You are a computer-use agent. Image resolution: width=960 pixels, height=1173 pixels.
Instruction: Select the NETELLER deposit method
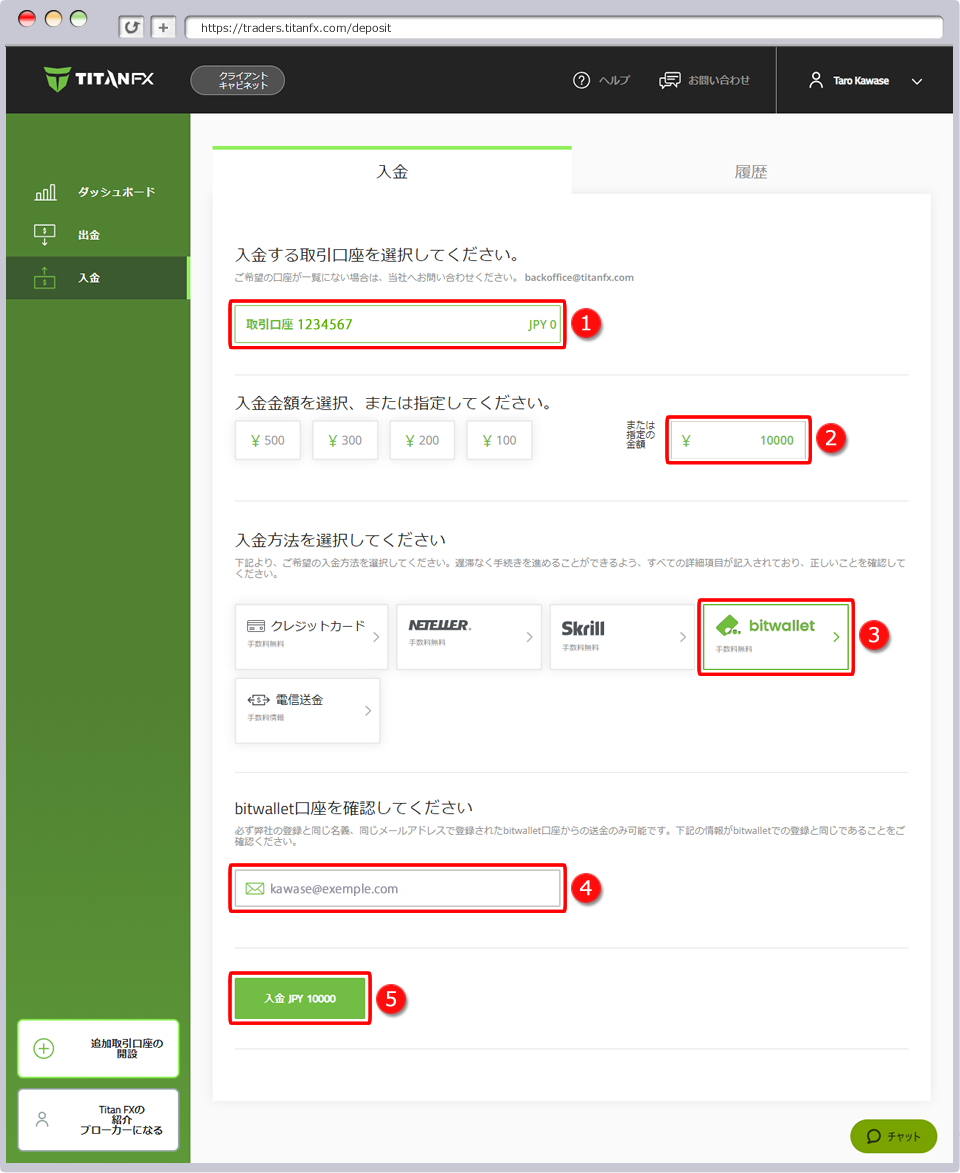(x=469, y=637)
